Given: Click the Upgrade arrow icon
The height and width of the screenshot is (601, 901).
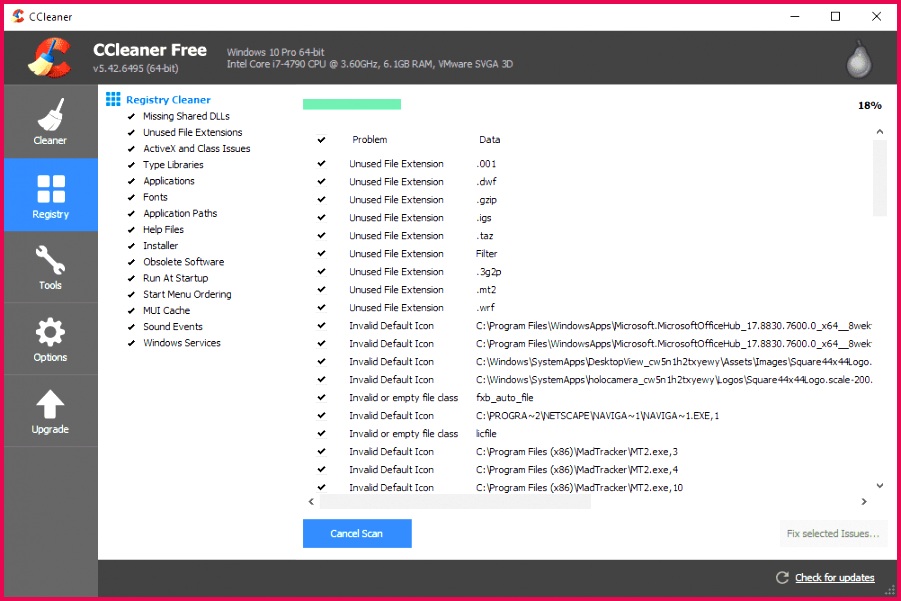Looking at the screenshot, I should pyautogui.click(x=49, y=403).
